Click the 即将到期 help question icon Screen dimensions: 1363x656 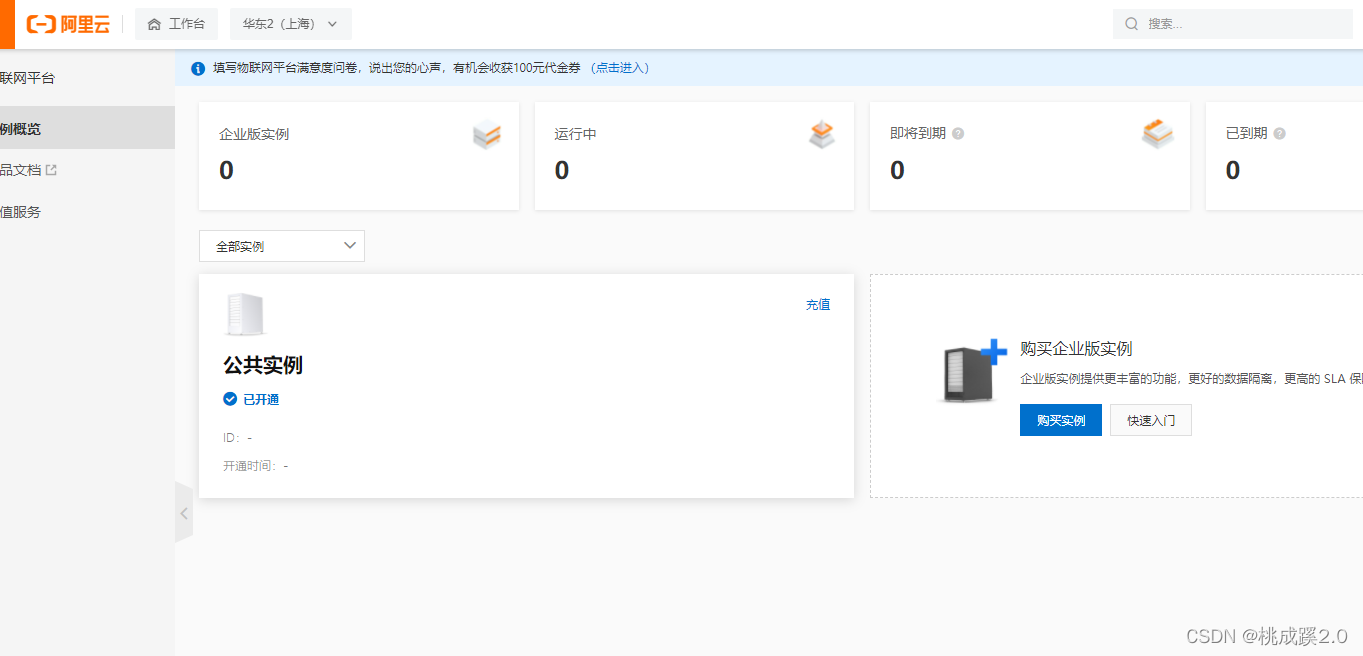pos(957,132)
